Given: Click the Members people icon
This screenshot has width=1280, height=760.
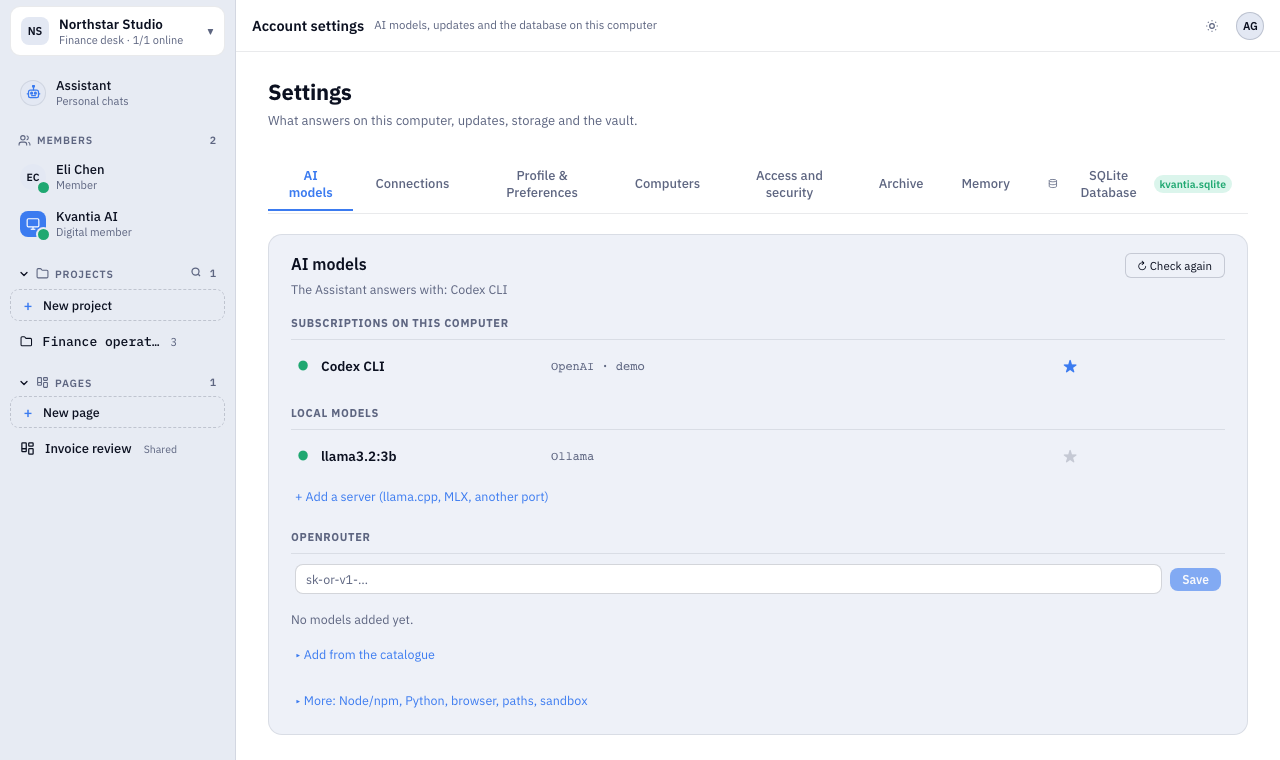Looking at the screenshot, I should (x=25, y=140).
